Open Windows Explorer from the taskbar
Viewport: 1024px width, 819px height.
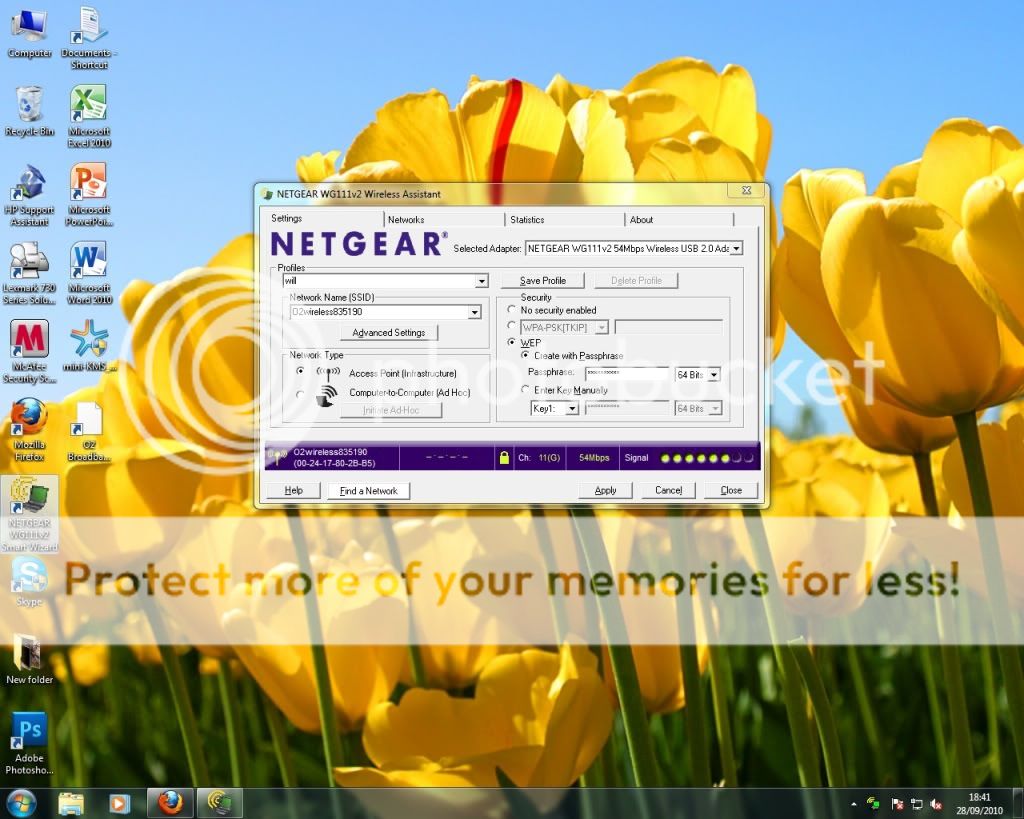pos(71,803)
